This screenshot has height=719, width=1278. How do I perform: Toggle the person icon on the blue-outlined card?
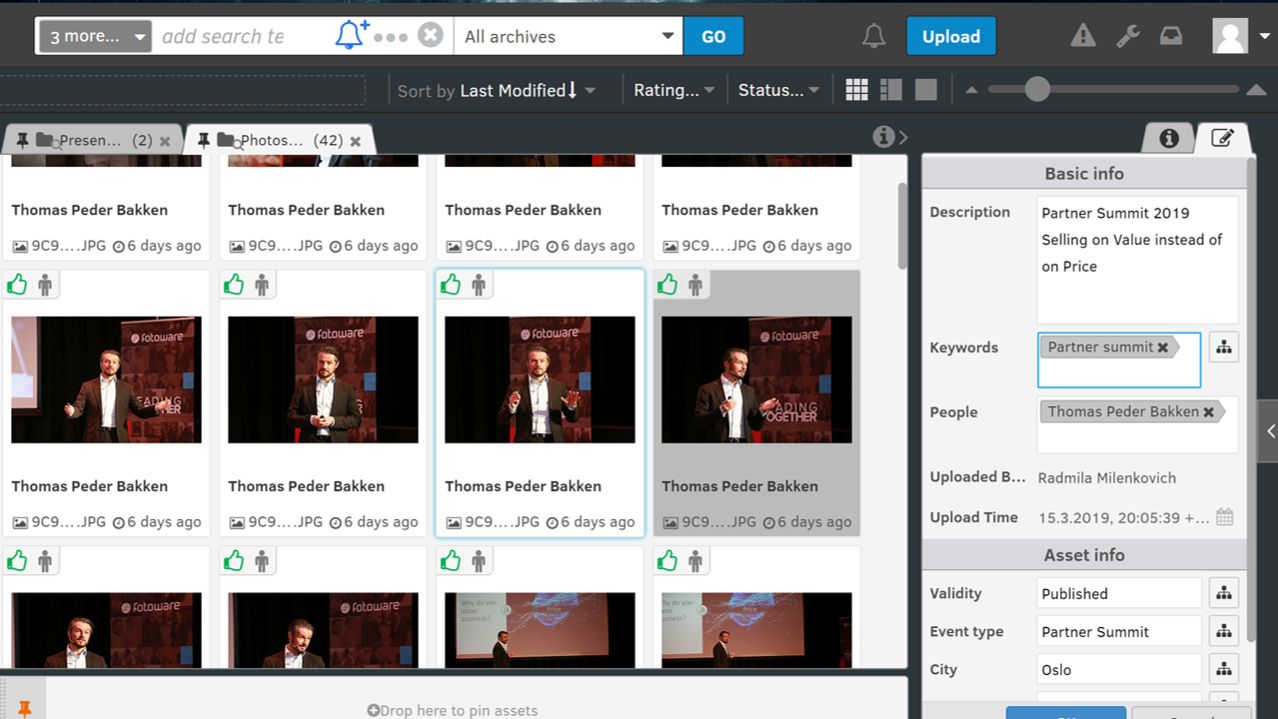pyautogui.click(x=479, y=285)
